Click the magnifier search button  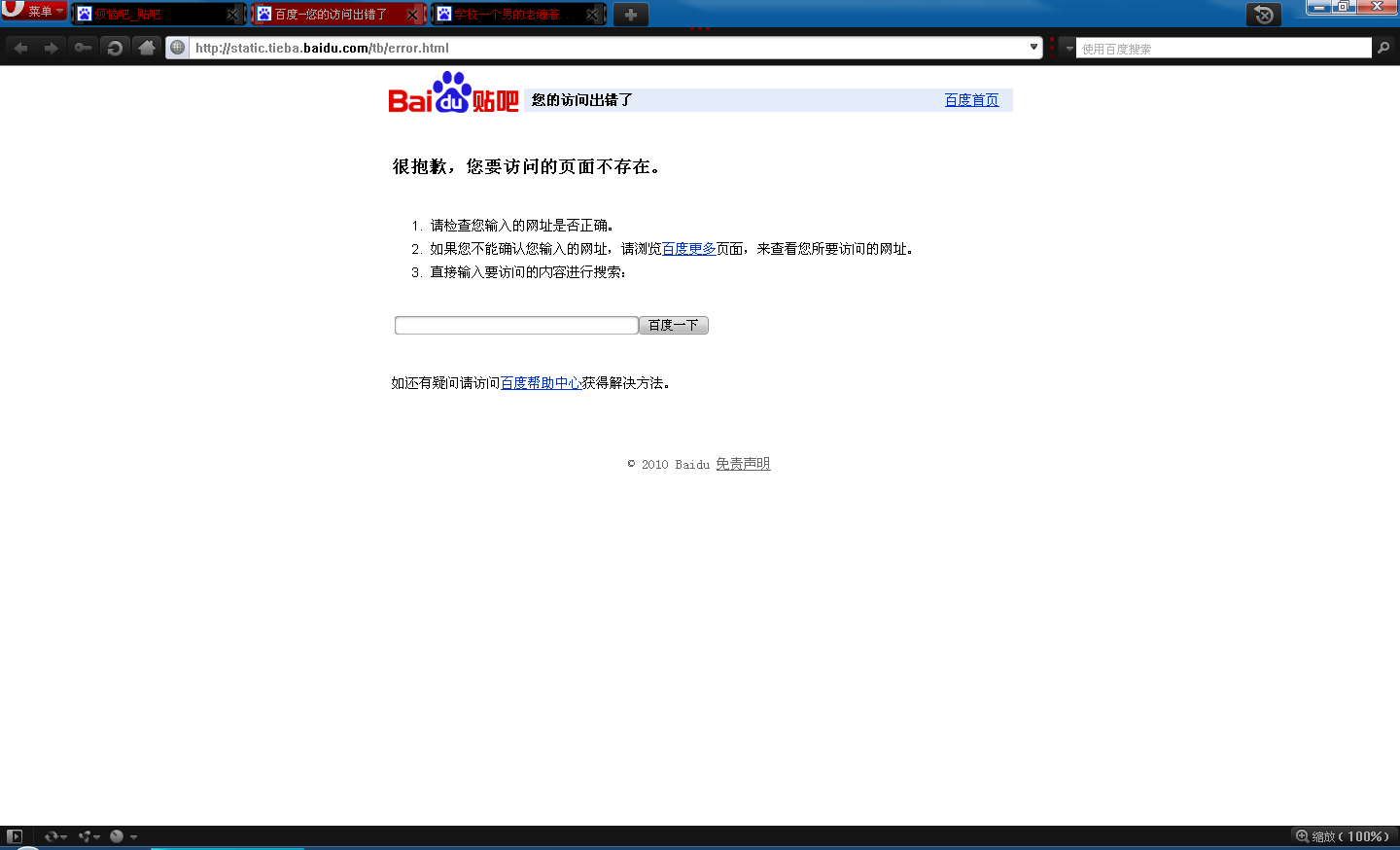(x=1383, y=48)
